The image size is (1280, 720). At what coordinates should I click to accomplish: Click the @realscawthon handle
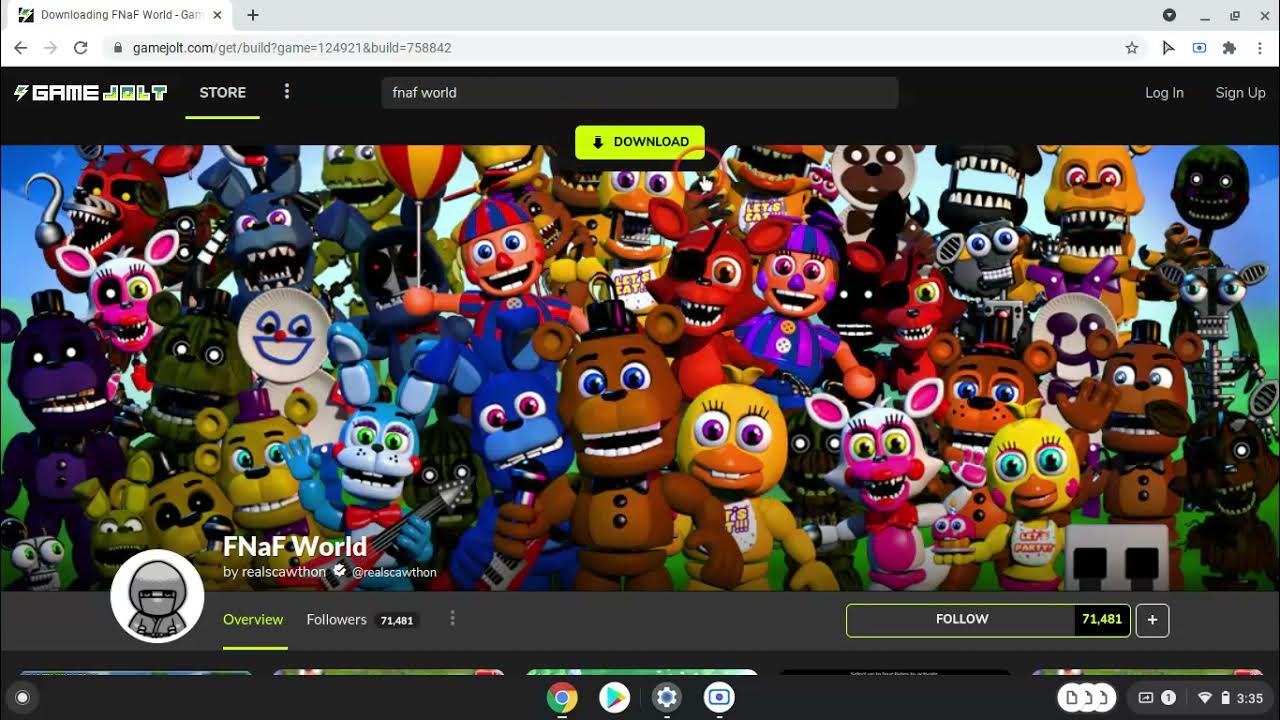point(394,572)
